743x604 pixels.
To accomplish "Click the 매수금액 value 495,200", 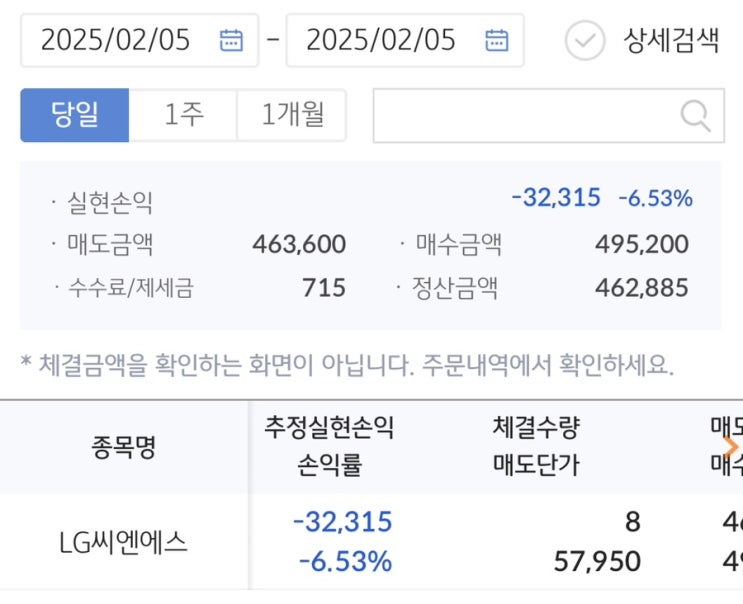I will pyautogui.click(x=641, y=244).
